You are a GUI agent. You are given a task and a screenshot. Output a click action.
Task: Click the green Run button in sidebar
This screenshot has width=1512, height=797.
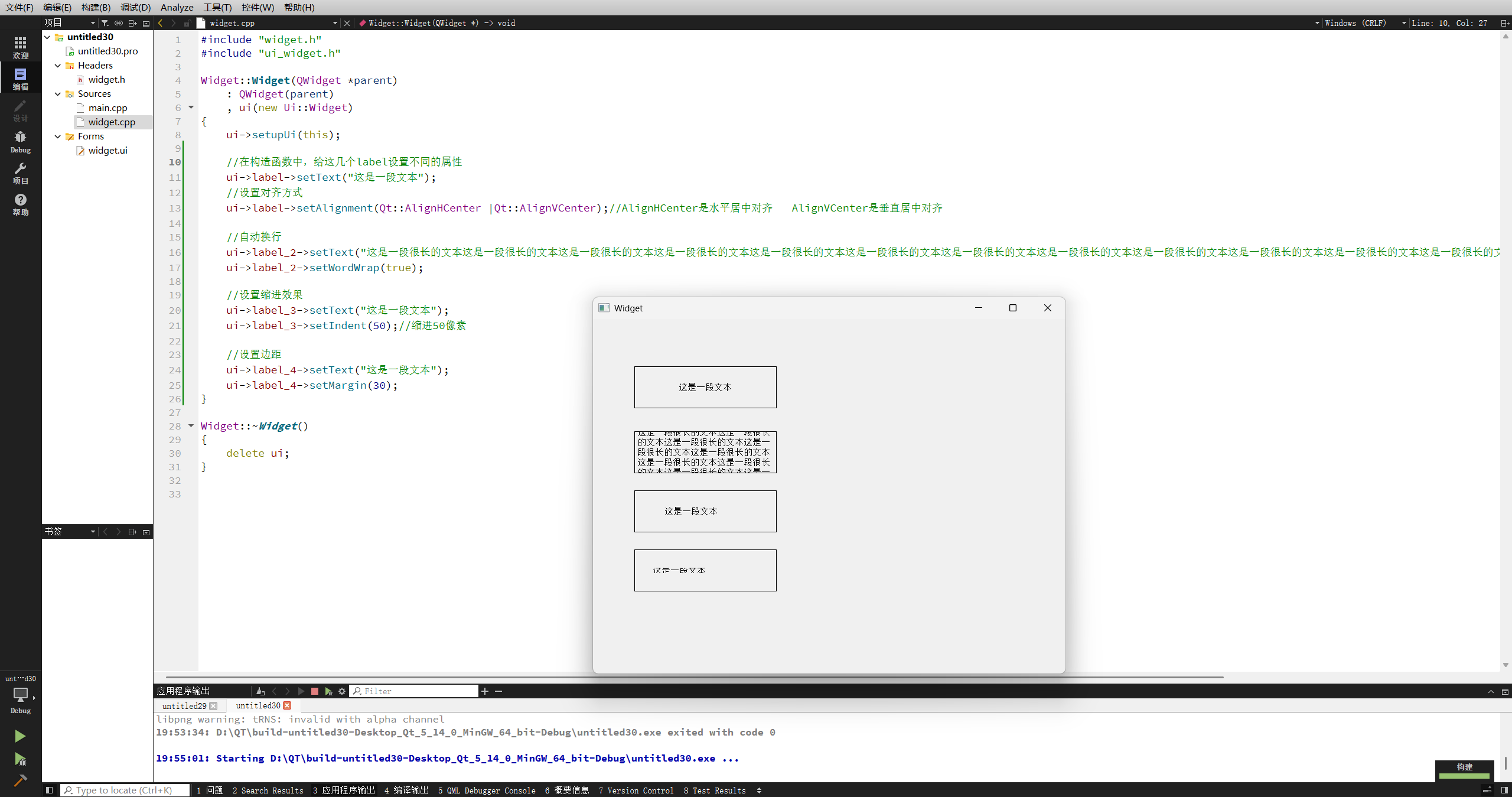[x=19, y=736]
